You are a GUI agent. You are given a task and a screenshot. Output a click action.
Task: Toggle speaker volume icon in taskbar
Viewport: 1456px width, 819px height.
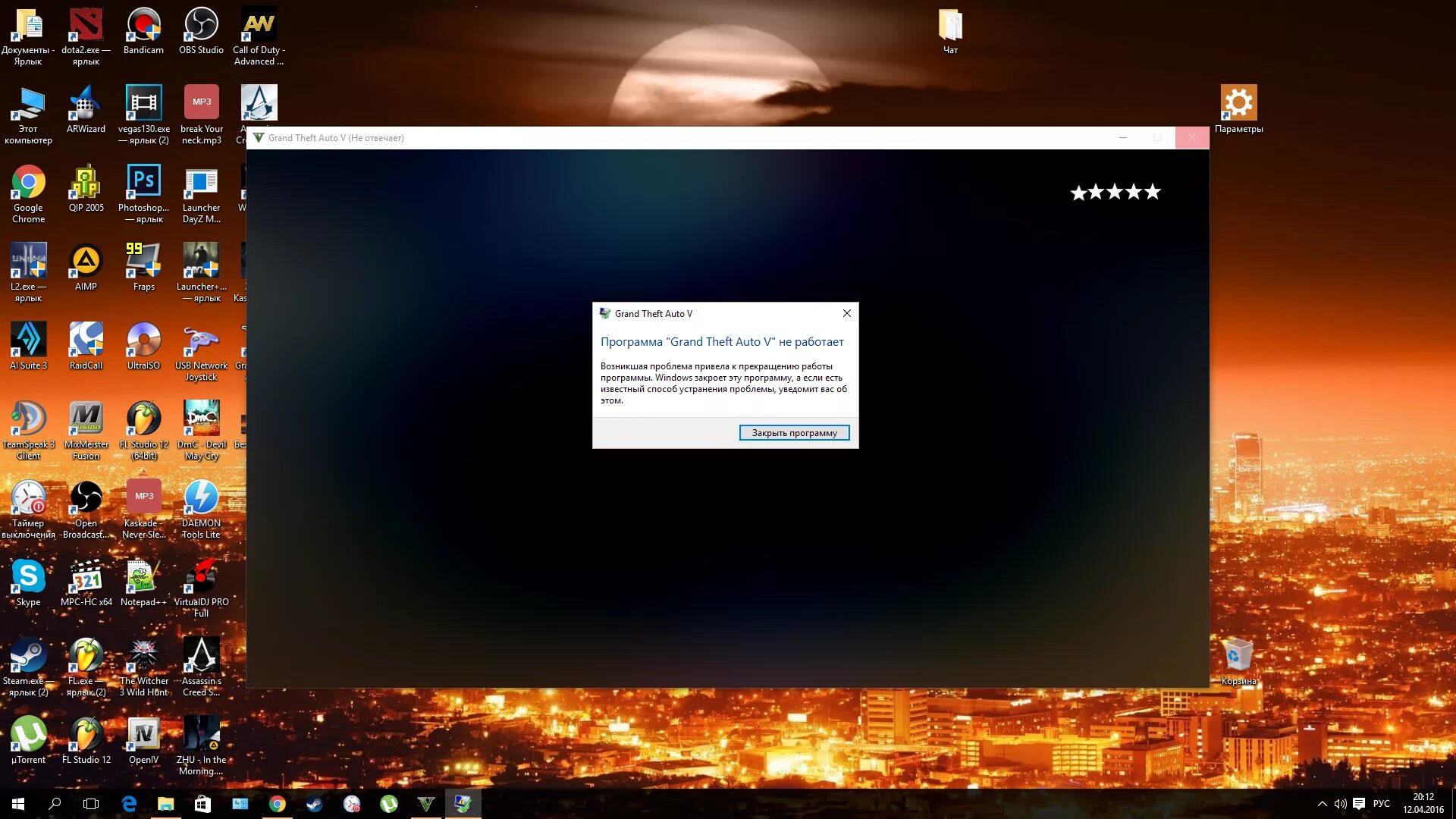click(1339, 803)
